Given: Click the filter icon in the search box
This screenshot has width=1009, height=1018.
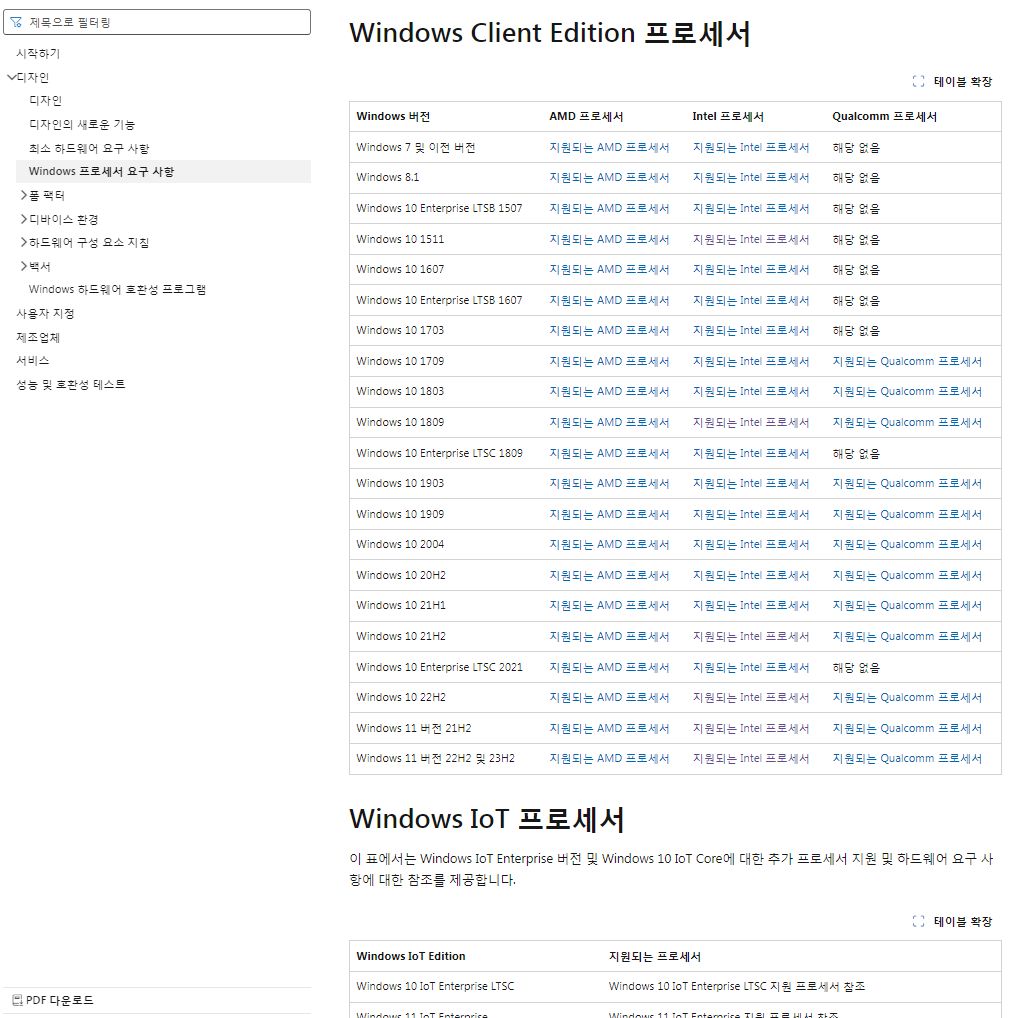Looking at the screenshot, I should pyautogui.click(x=16, y=22).
